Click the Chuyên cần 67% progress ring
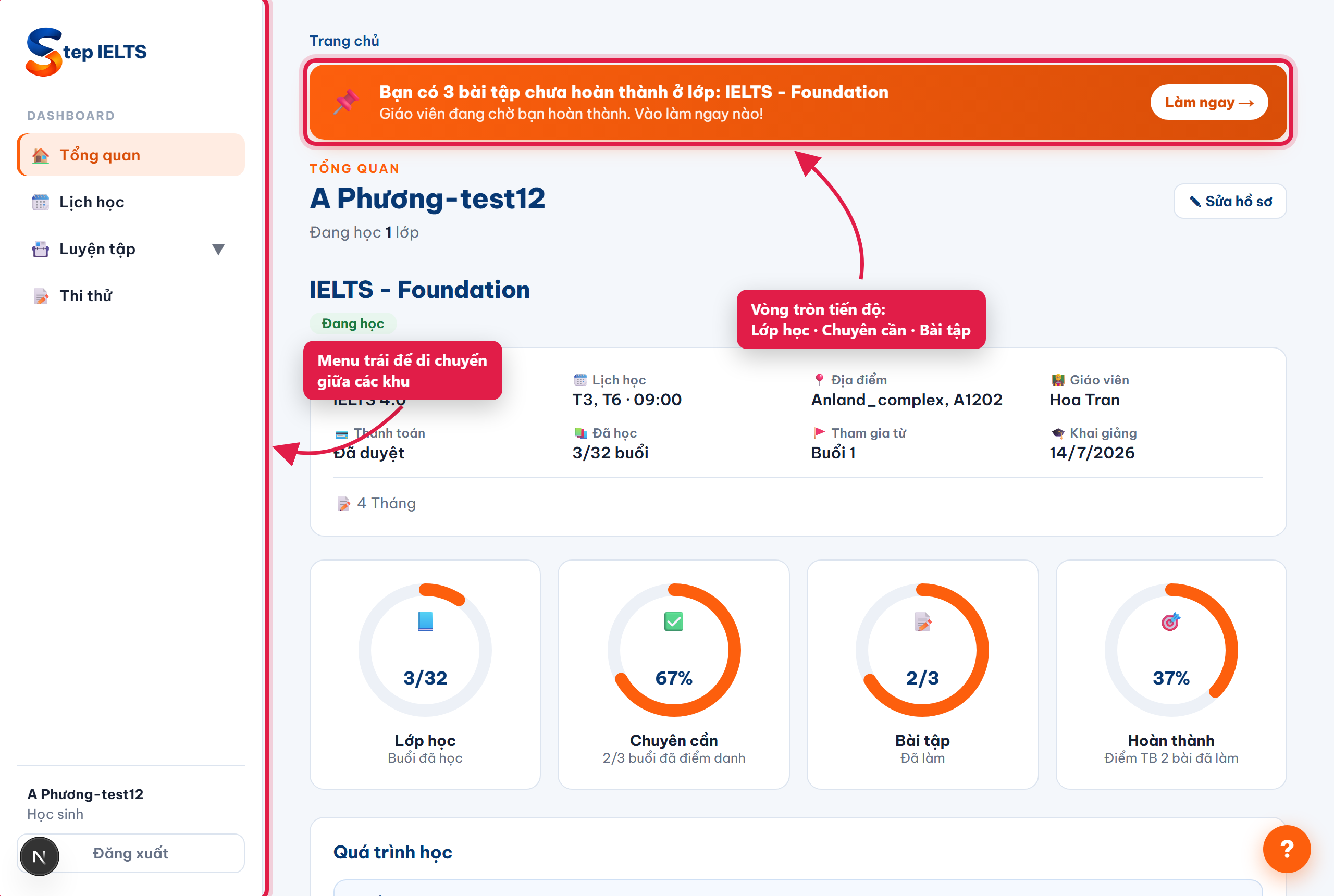Image resolution: width=1334 pixels, height=896 pixels. tap(674, 650)
